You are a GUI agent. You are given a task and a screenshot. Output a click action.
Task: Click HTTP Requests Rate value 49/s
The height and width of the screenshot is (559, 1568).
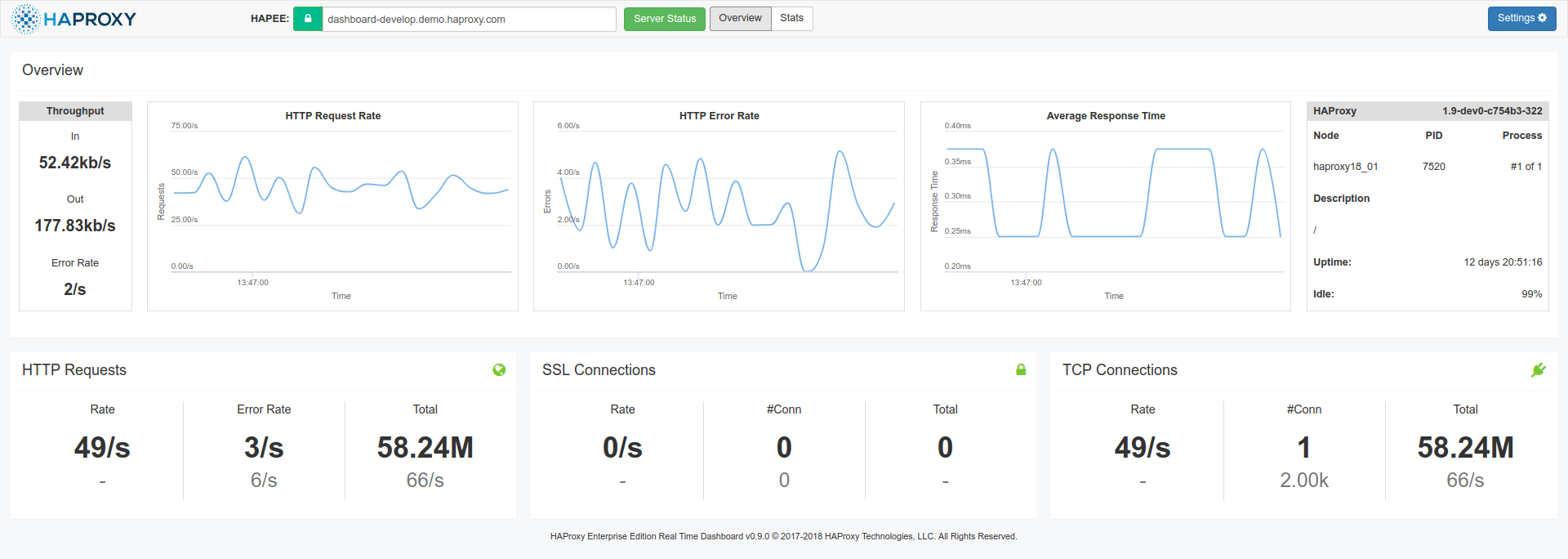click(102, 448)
